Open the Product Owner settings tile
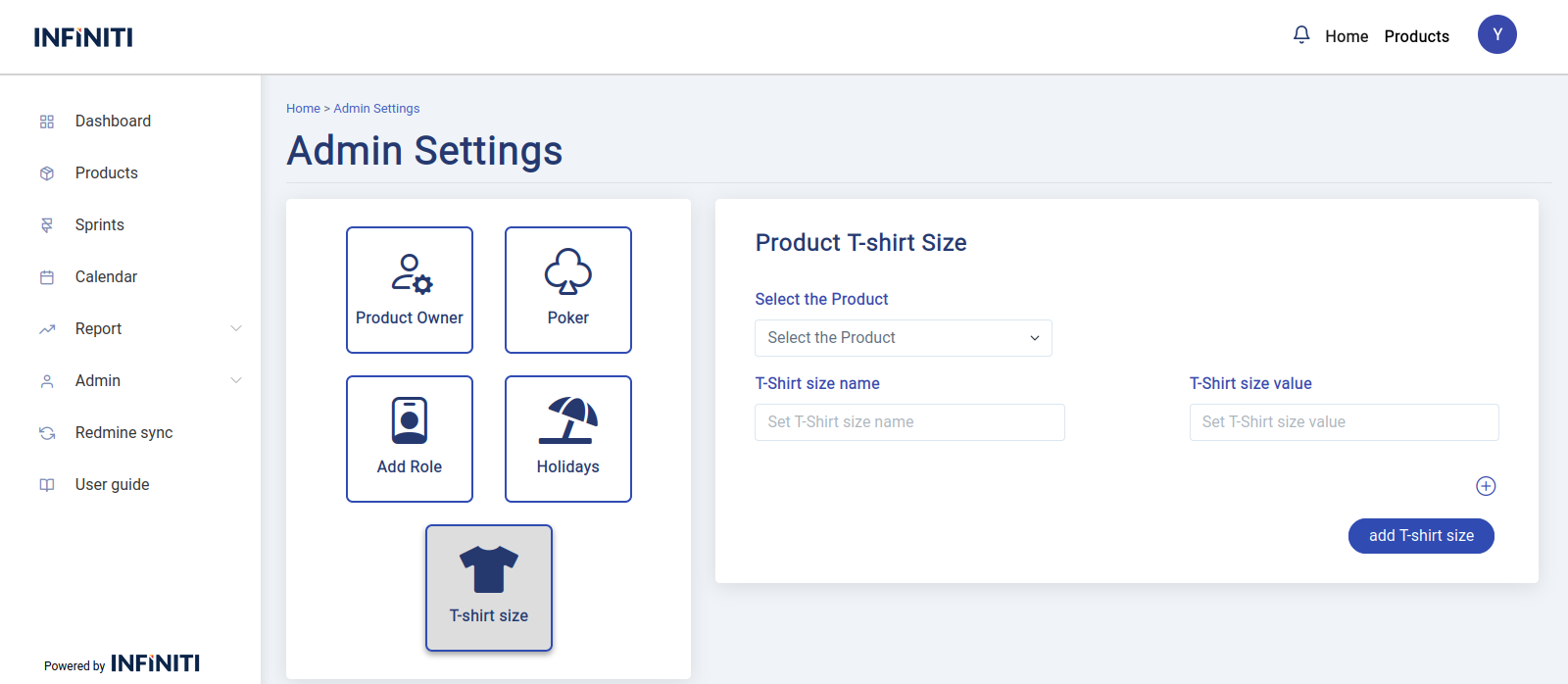 [410, 290]
